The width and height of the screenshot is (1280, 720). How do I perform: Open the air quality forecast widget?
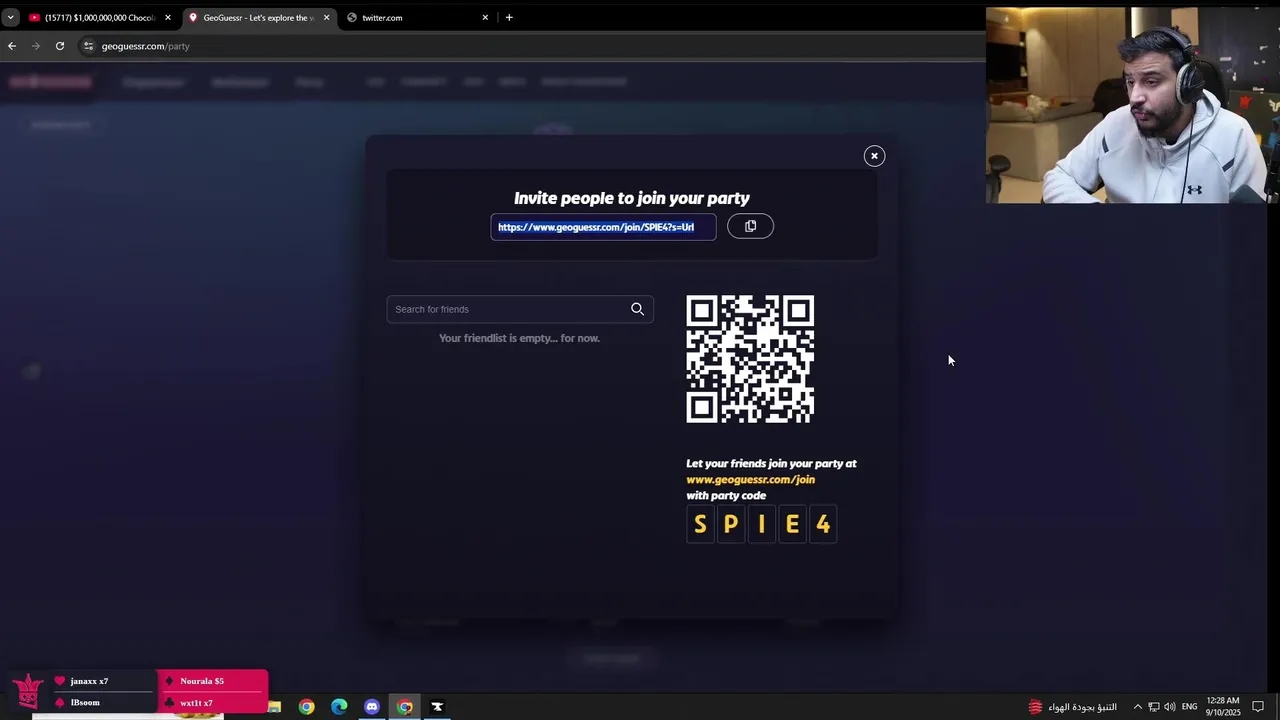1072,707
